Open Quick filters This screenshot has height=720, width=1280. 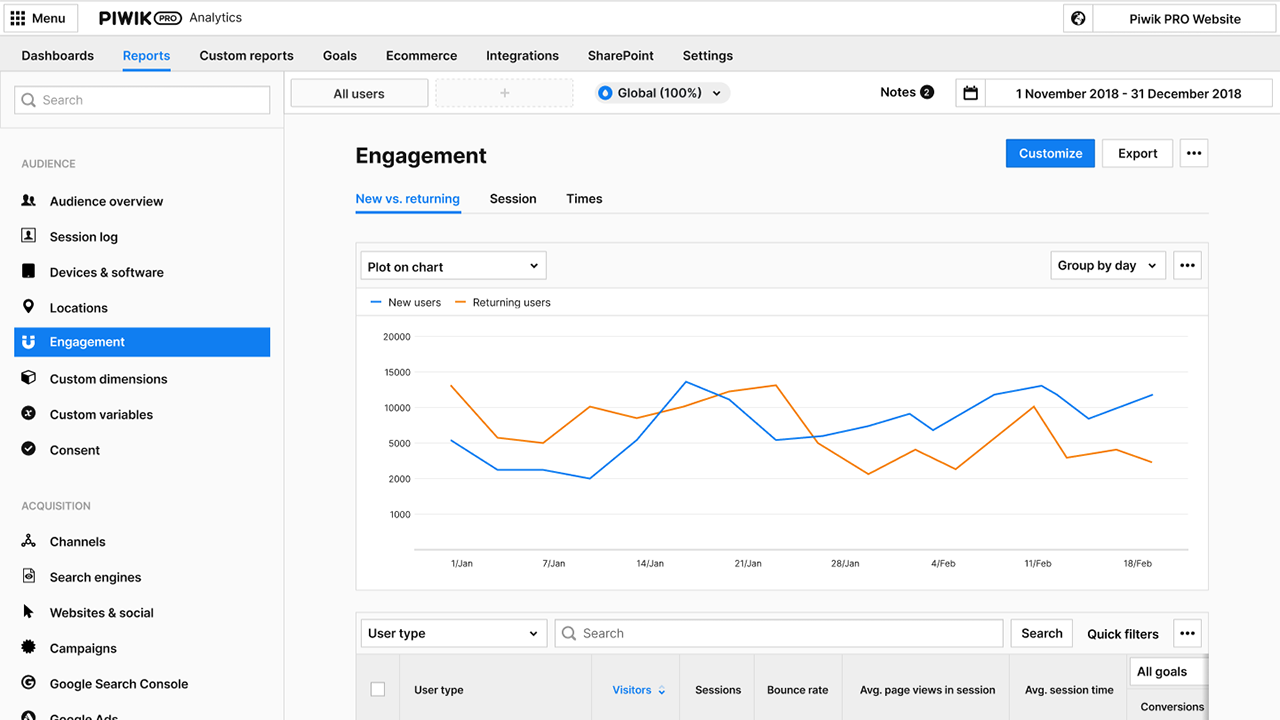tap(1123, 634)
